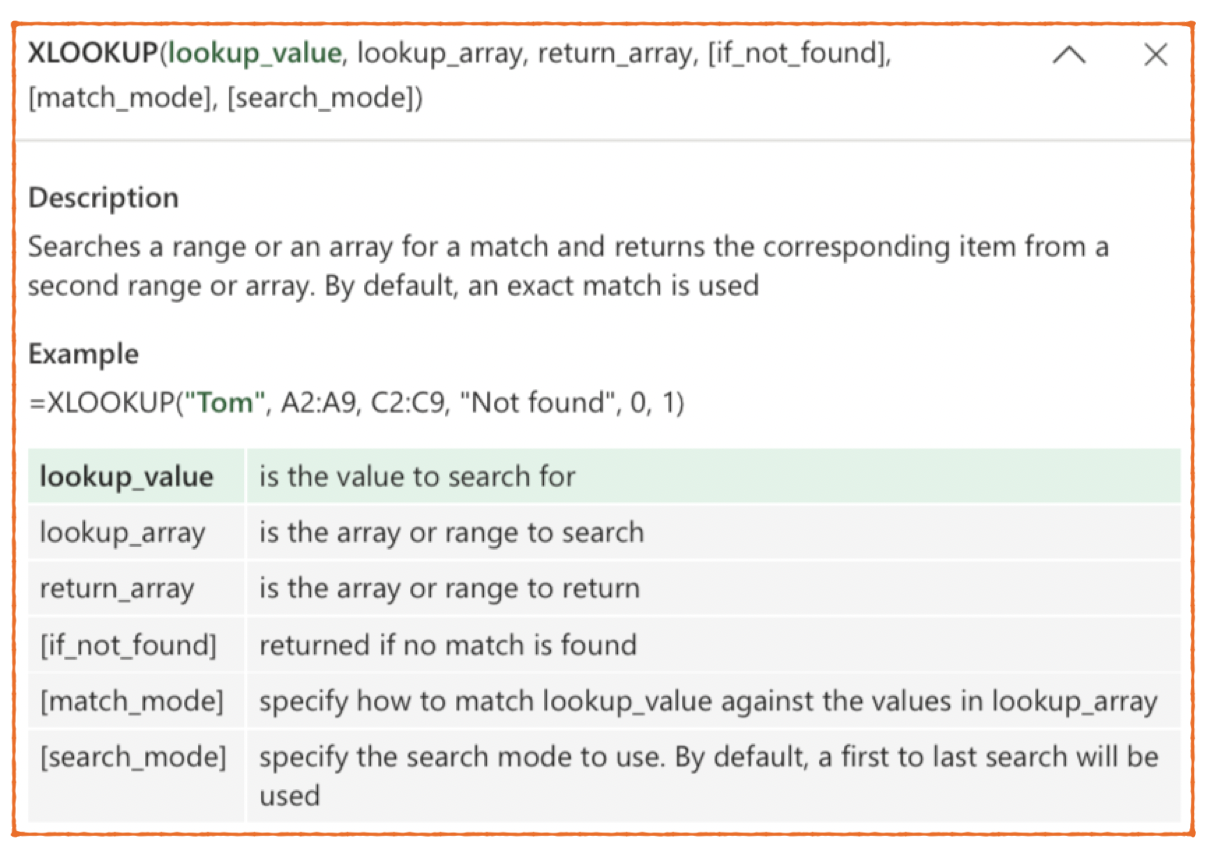Image resolution: width=1208 pixels, height=849 pixels.
Task: Select the highlighted lookup_value row label
Action: 126,476
